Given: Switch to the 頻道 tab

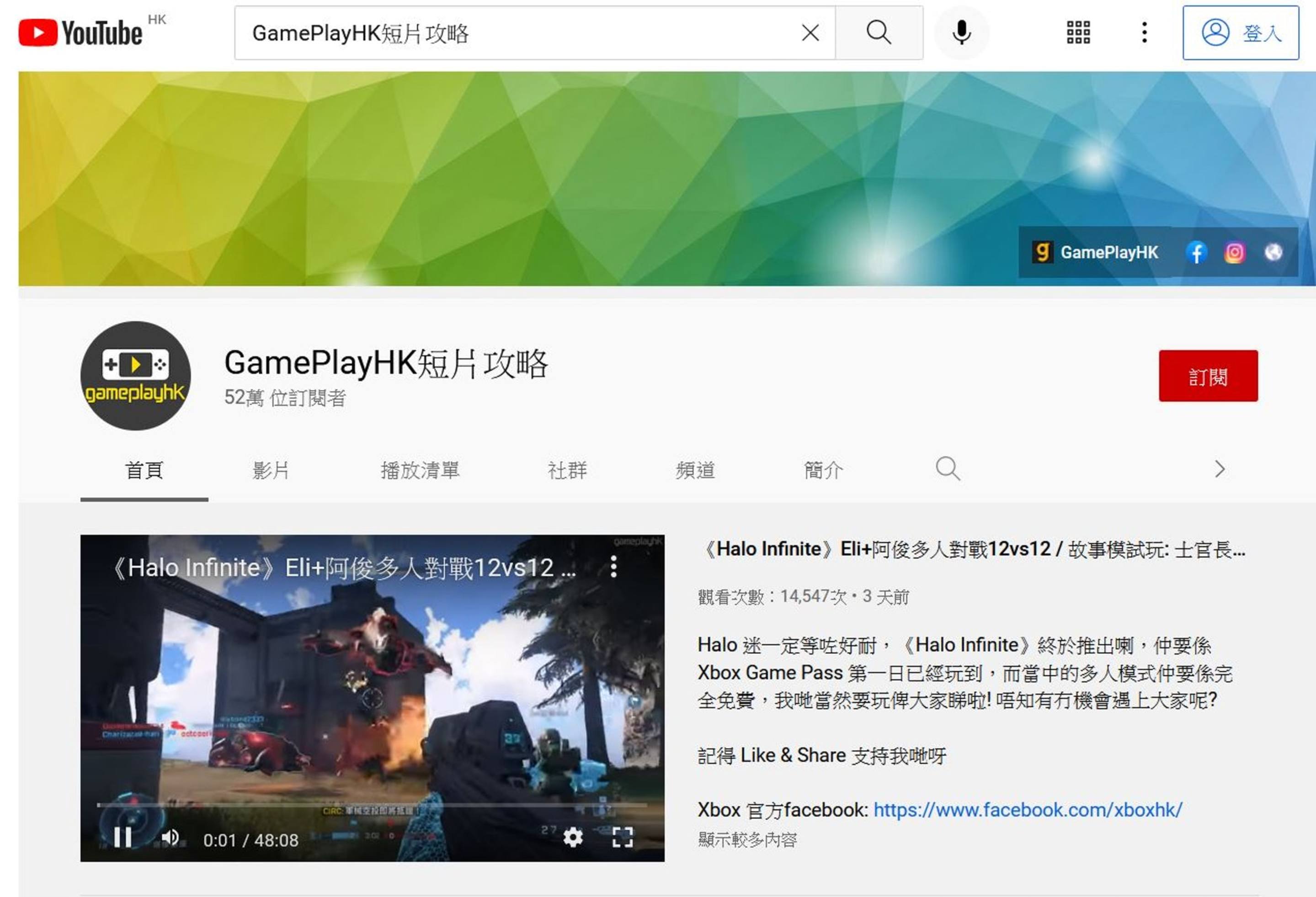Looking at the screenshot, I should [695, 470].
